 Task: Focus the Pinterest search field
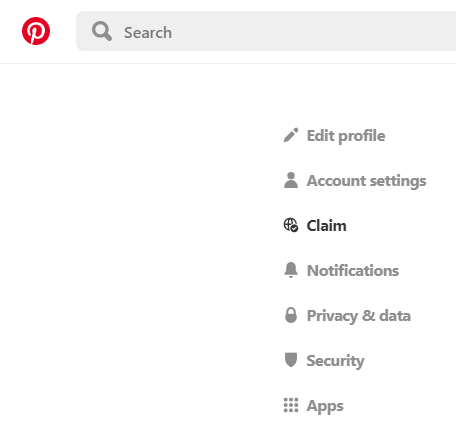(x=266, y=31)
